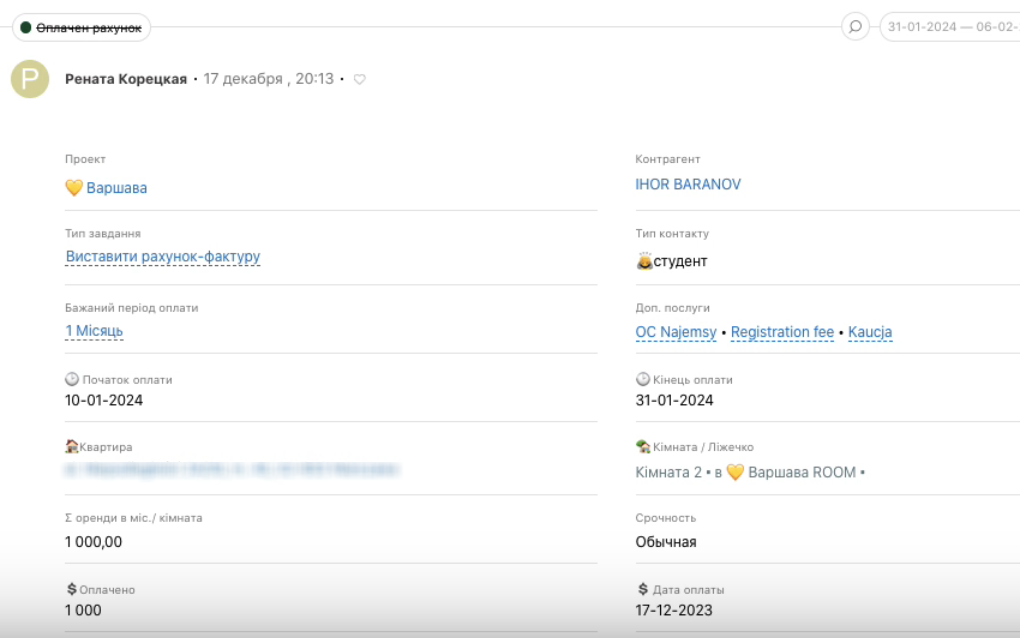Select the 'Registration fee' service tag
Screen dimensions: 1020x638
point(782,332)
